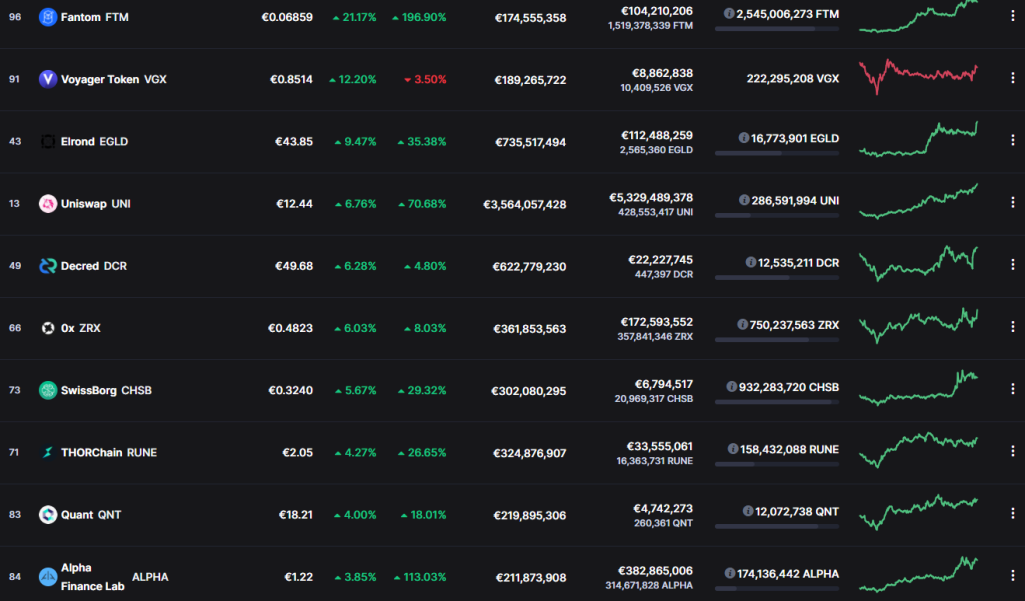1025x601 pixels.
Task: Click the info icon beside EGLD supply
Action: (743, 138)
